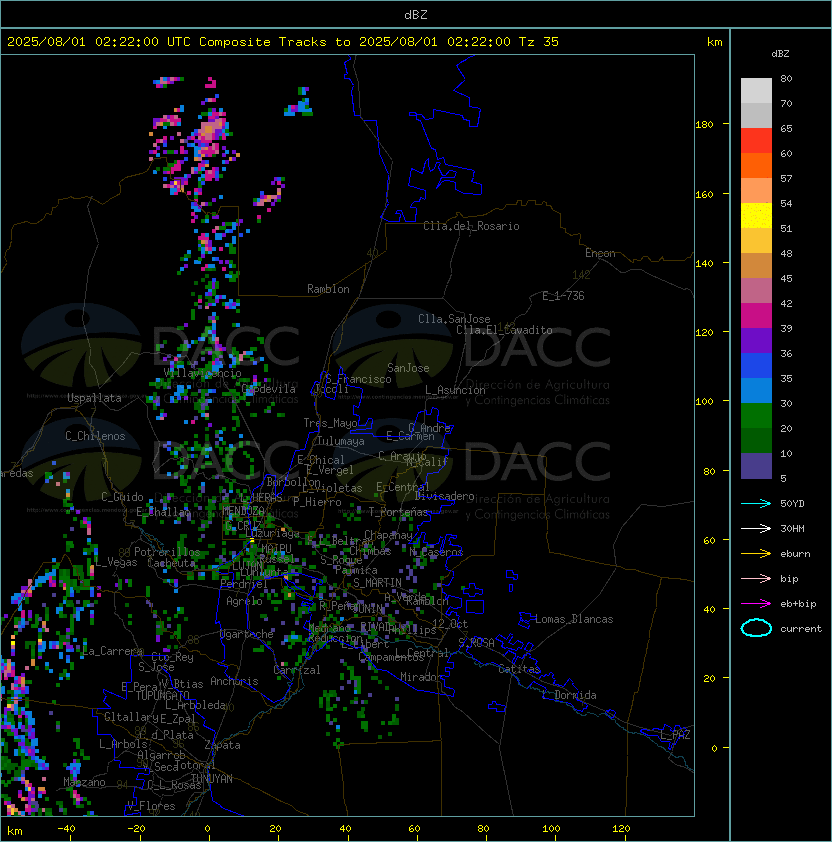832x842 pixels.
Task: Click the 'dBZ' heading above color scale
Action: tap(780, 54)
